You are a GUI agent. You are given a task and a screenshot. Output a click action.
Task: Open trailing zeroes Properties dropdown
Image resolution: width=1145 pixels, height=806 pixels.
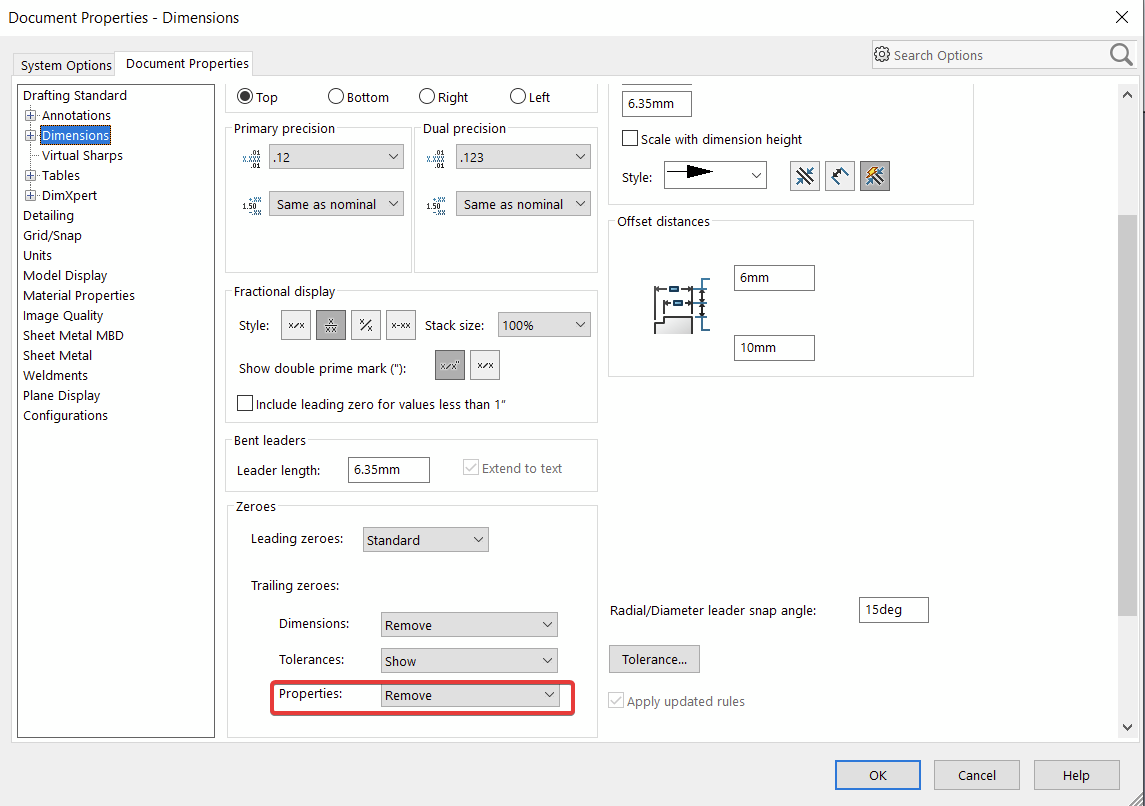470,695
